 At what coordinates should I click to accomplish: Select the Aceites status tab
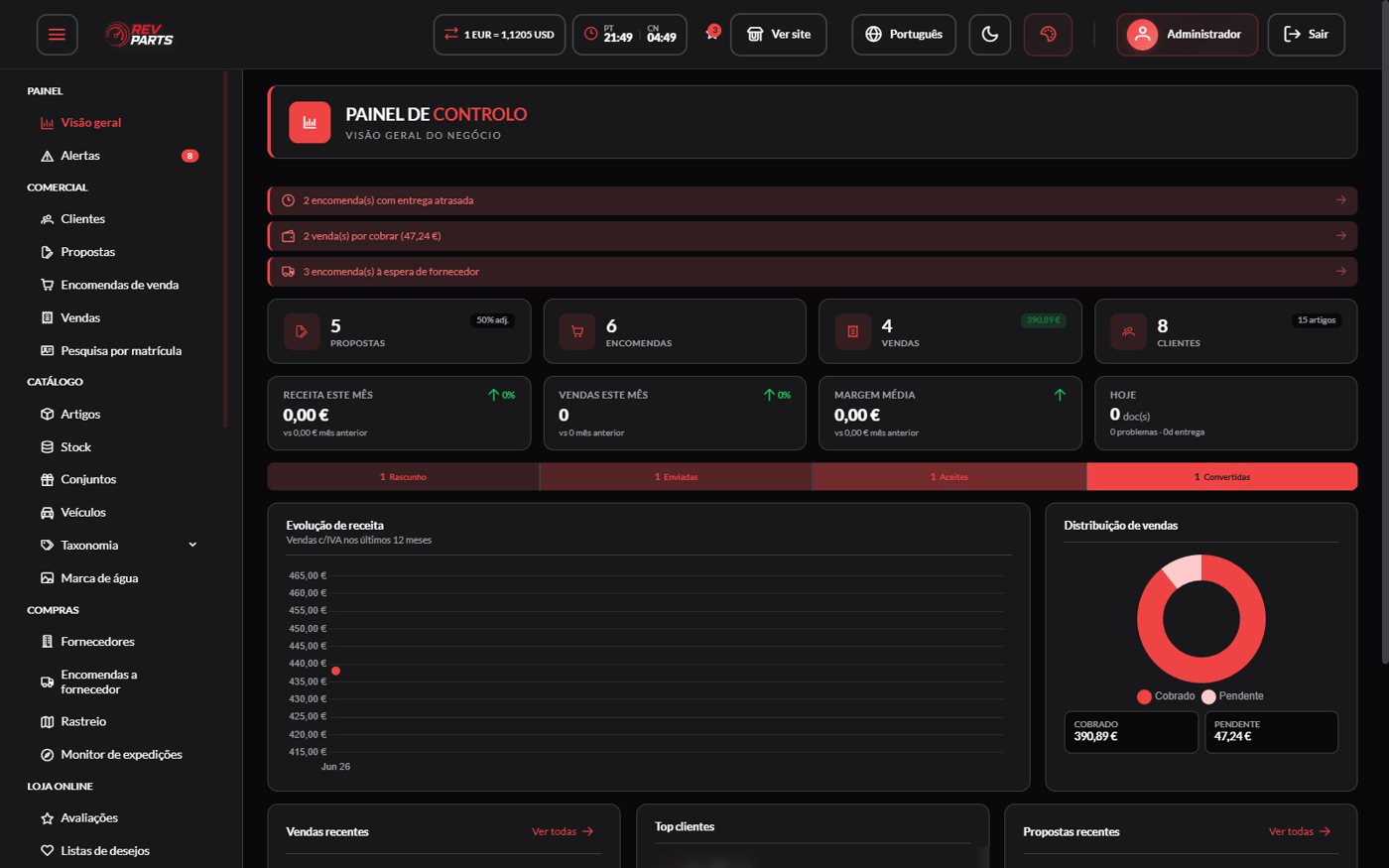coord(949,477)
